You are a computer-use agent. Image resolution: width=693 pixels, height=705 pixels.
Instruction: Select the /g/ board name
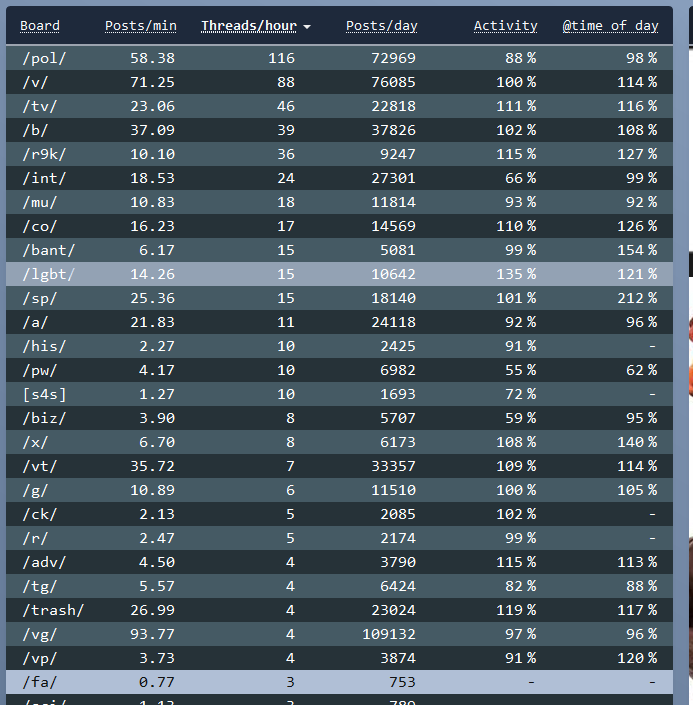click(x=35, y=490)
